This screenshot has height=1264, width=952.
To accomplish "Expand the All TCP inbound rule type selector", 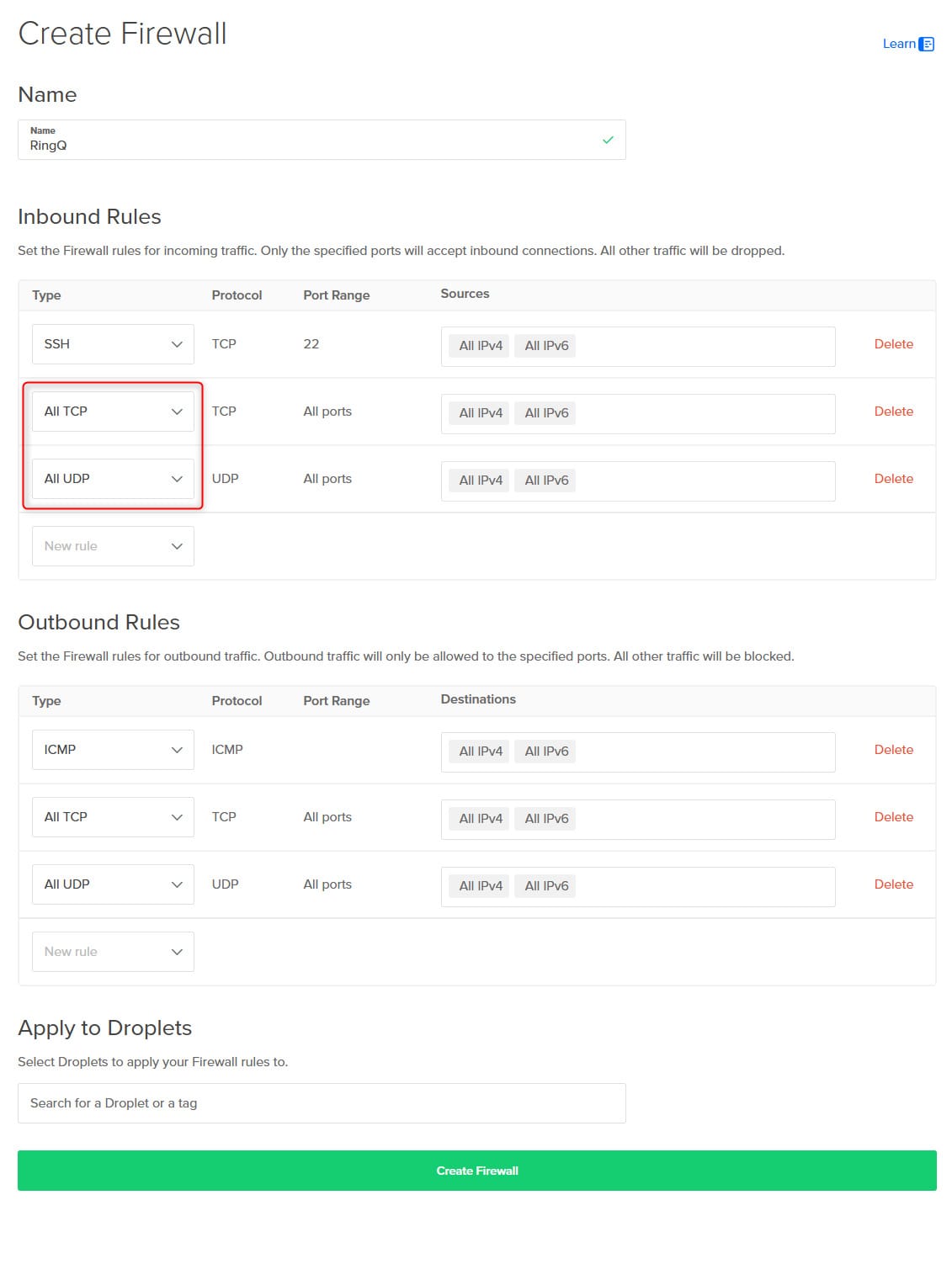I will click(x=112, y=411).
